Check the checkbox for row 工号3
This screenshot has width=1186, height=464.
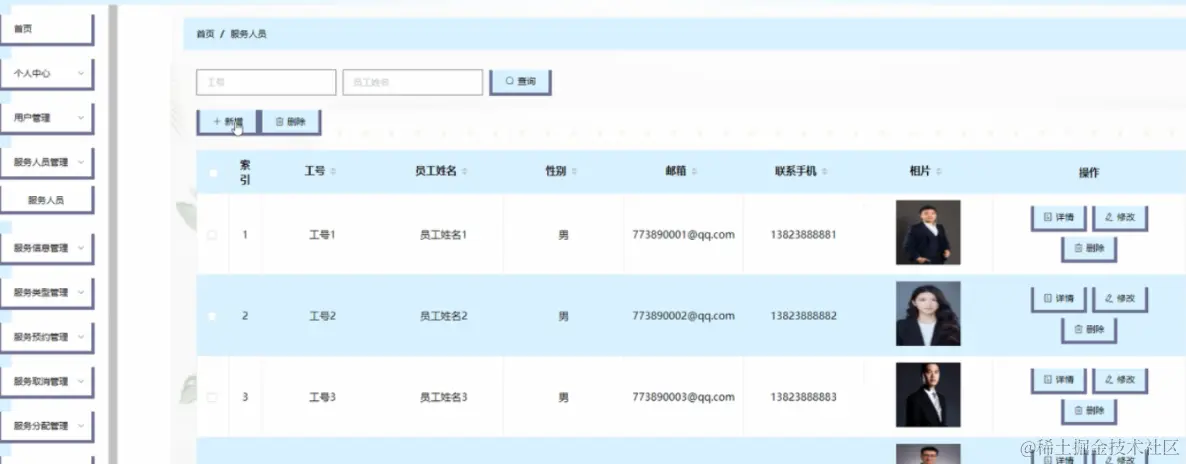pyautogui.click(x=213, y=397)
